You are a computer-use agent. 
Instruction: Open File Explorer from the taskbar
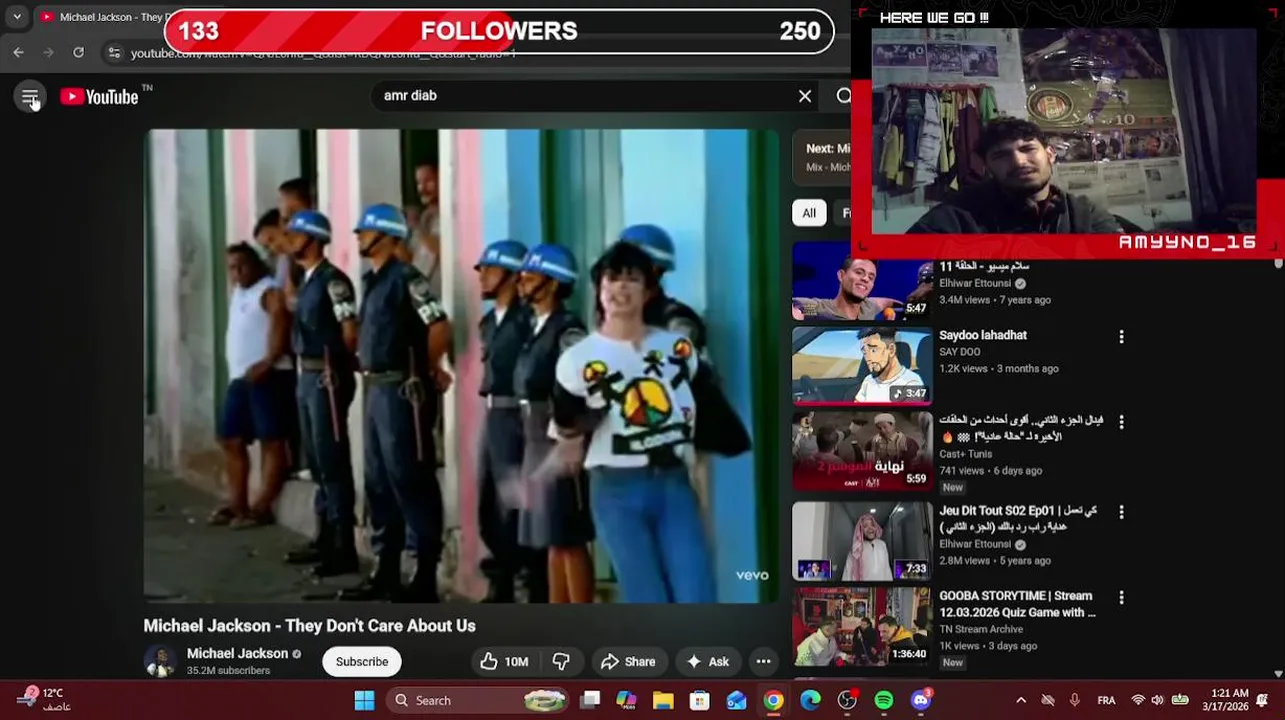pos(663,700)
